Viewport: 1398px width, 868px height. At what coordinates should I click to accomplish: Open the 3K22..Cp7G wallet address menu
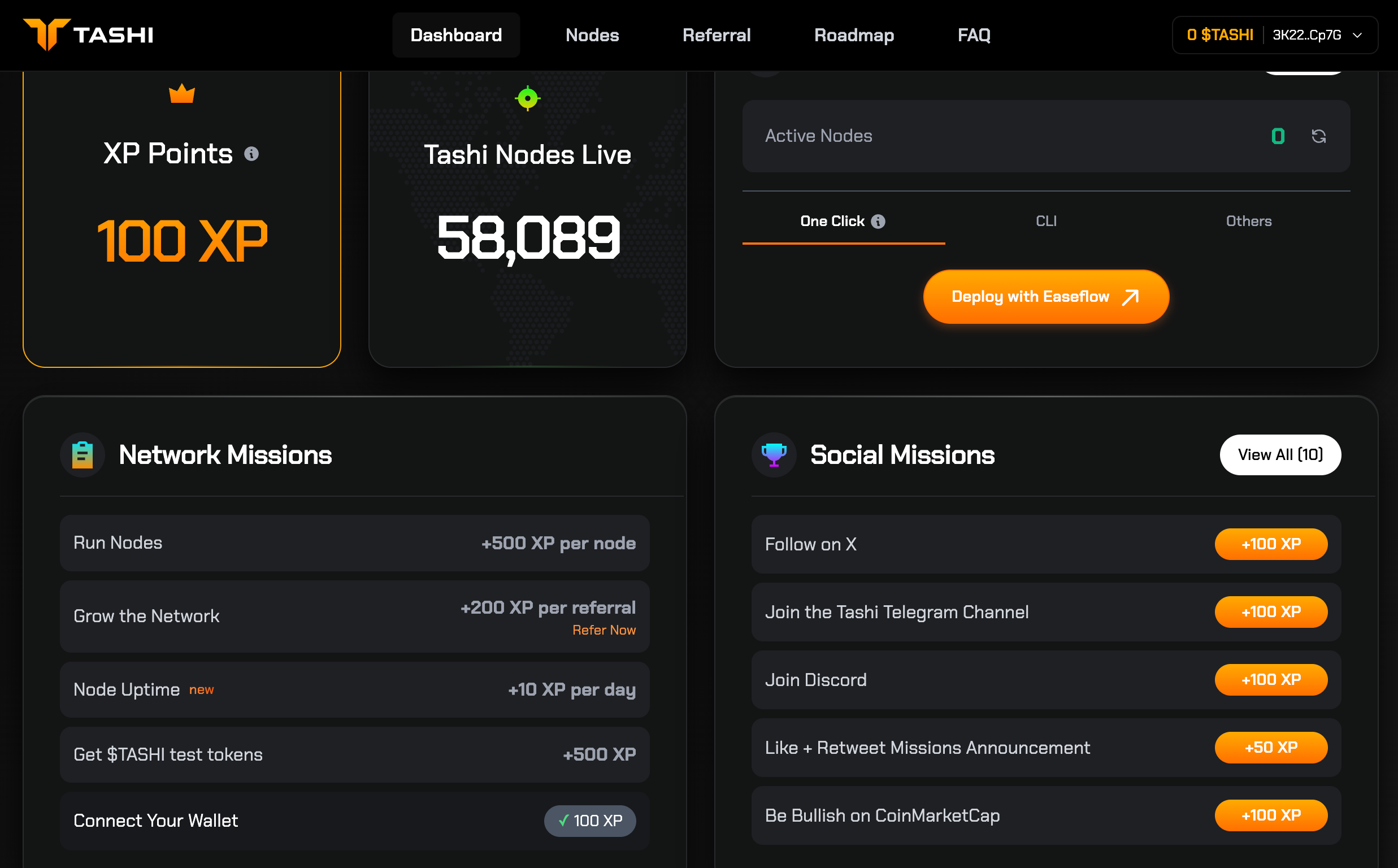point(1307,36)
